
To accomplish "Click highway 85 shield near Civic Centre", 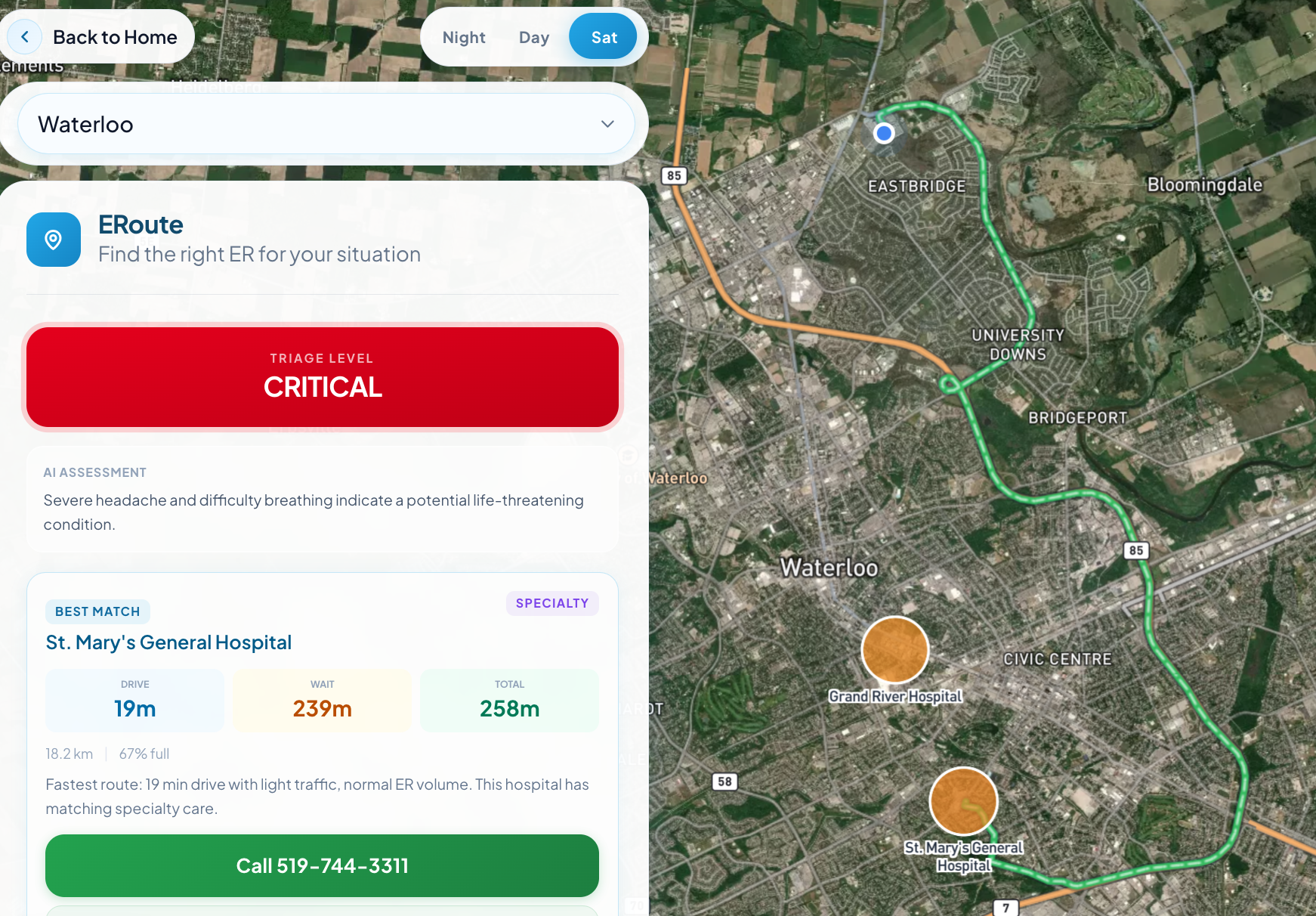I will [1135, 550].
